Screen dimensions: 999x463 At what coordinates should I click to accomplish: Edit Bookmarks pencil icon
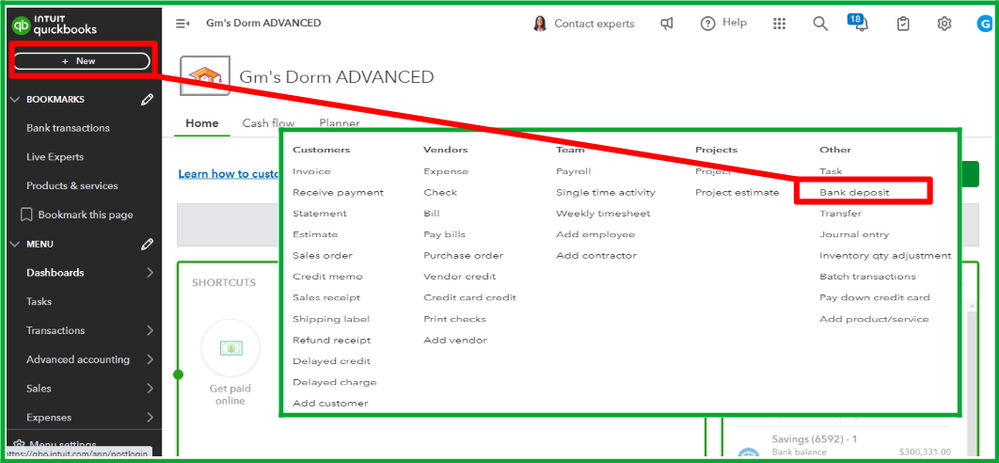pyautogui.click(x=147, y=99)
